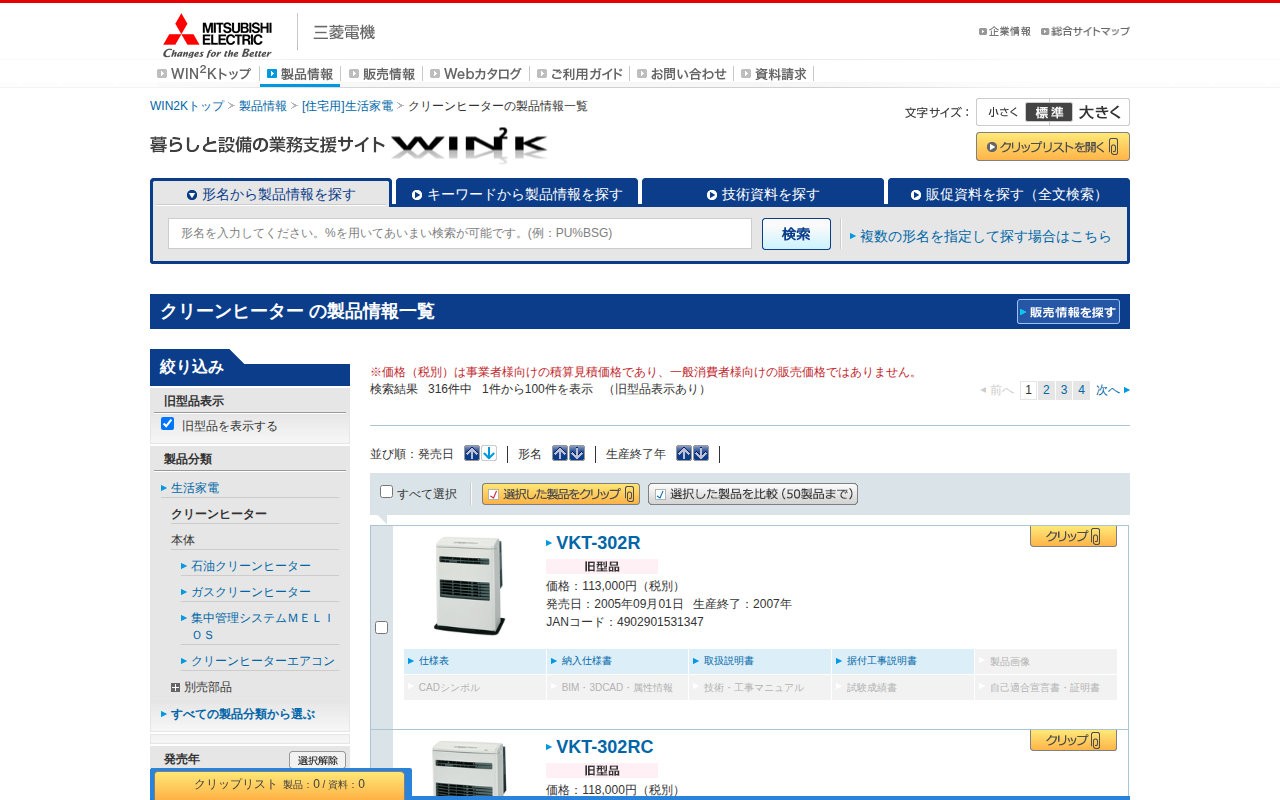
Task: Clip the VKT-302R product
Action: click(1073, 536)
